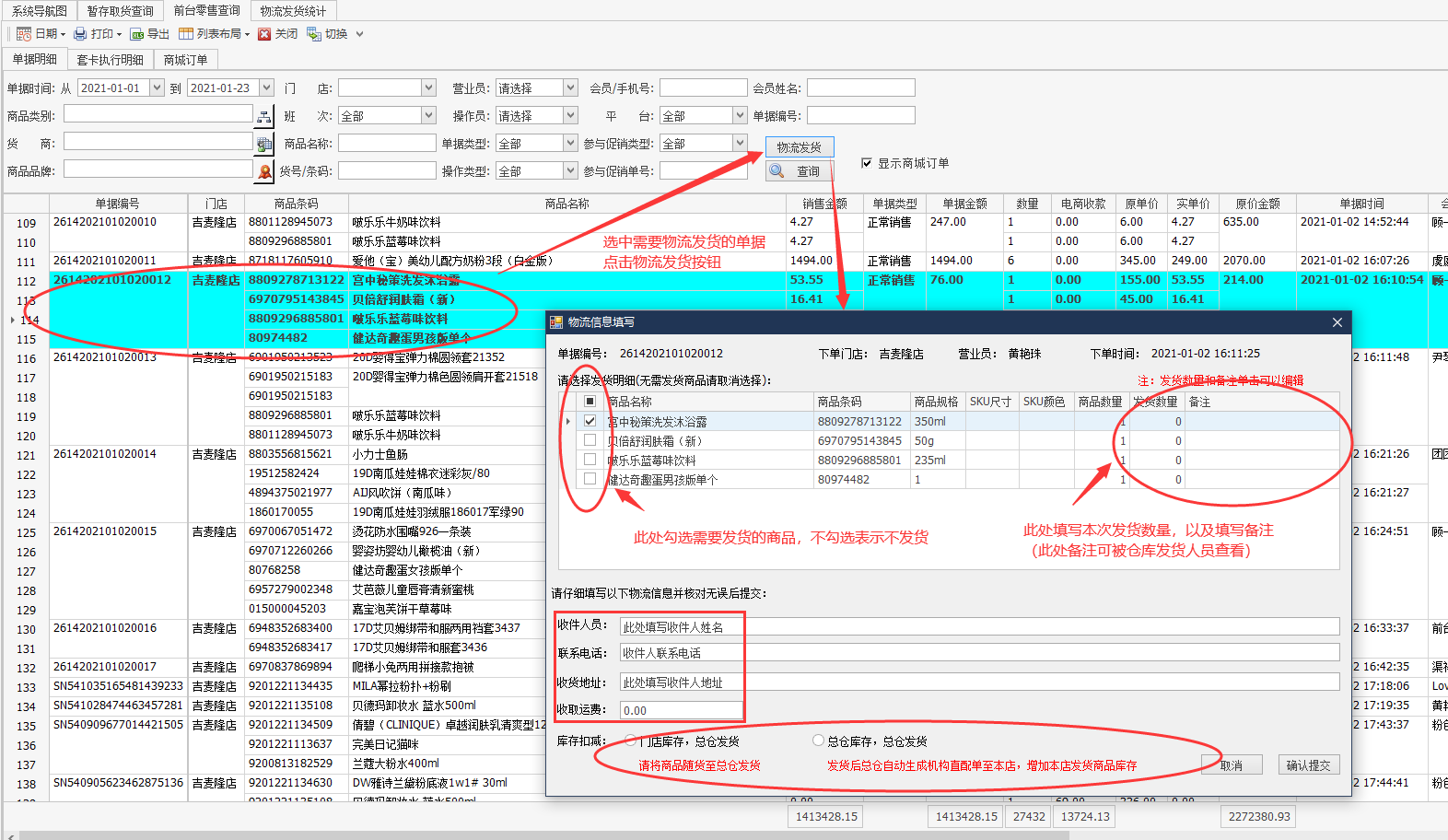This screenshot has width=1448, height=840.
Task: Open the start date 2021-01-01 dropdown
Action: pos(157,87)
